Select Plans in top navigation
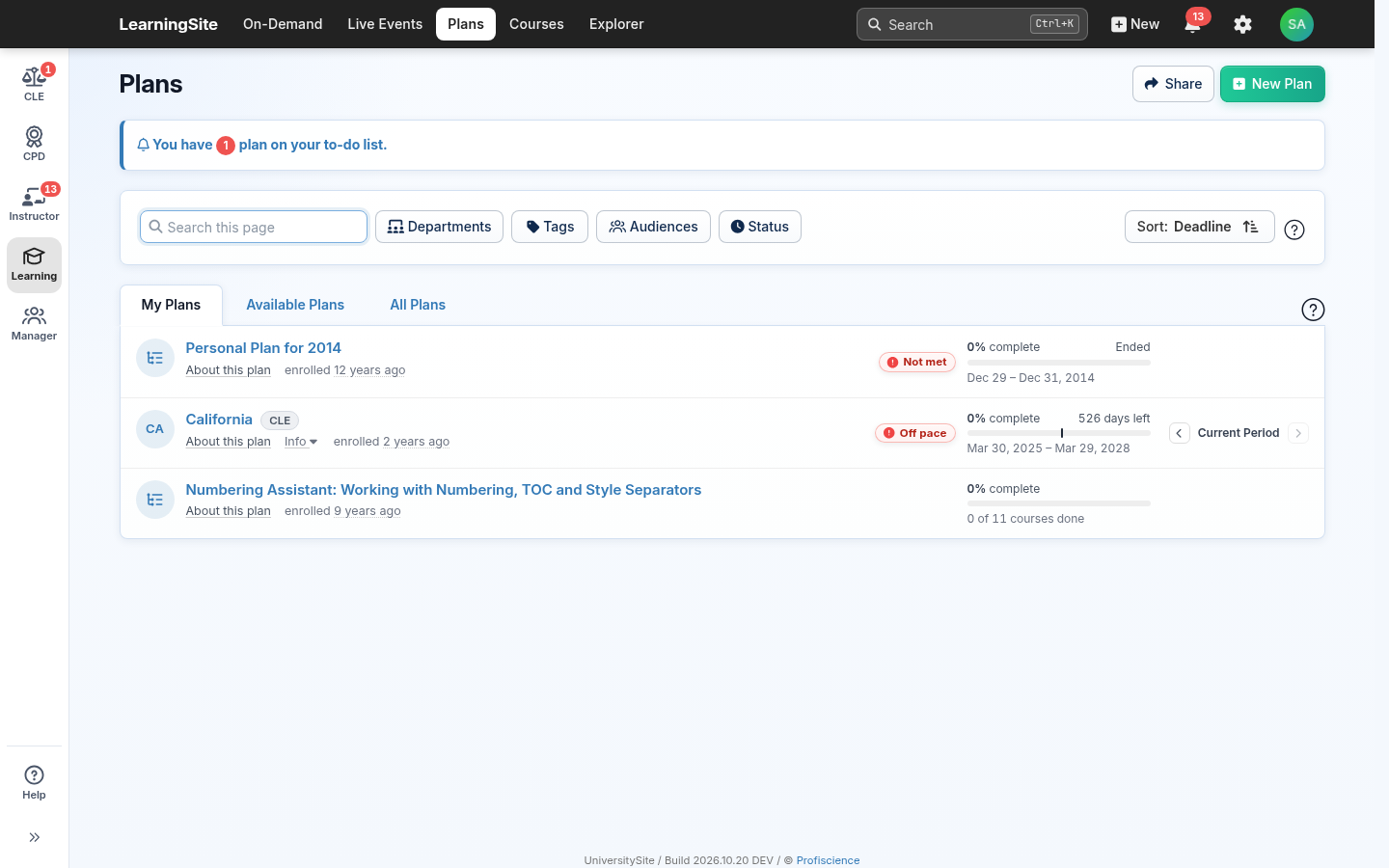 (466, 24)
